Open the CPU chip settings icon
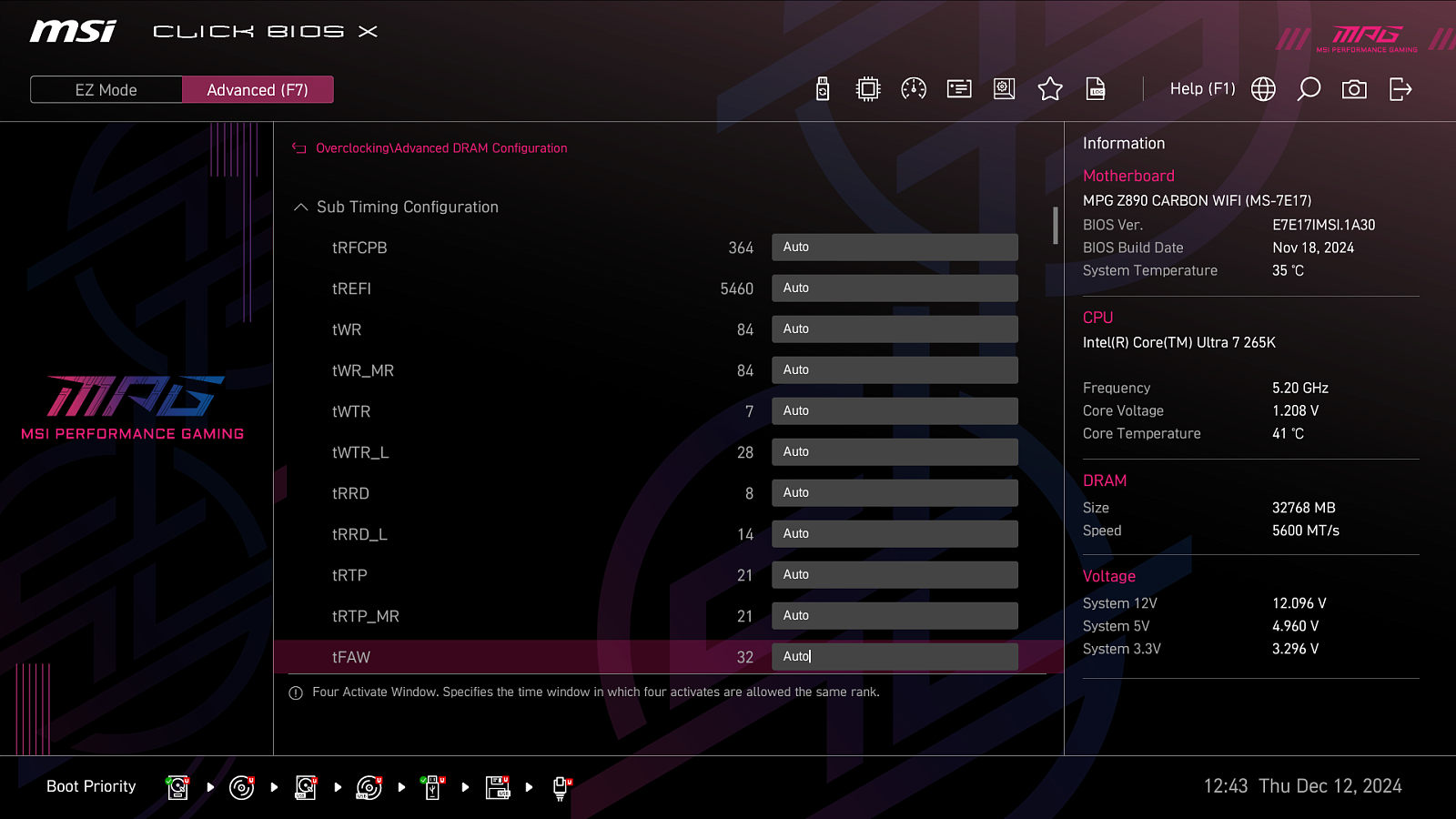The width and height of the screenshot is (1456, 819). (x=868, y=89)
